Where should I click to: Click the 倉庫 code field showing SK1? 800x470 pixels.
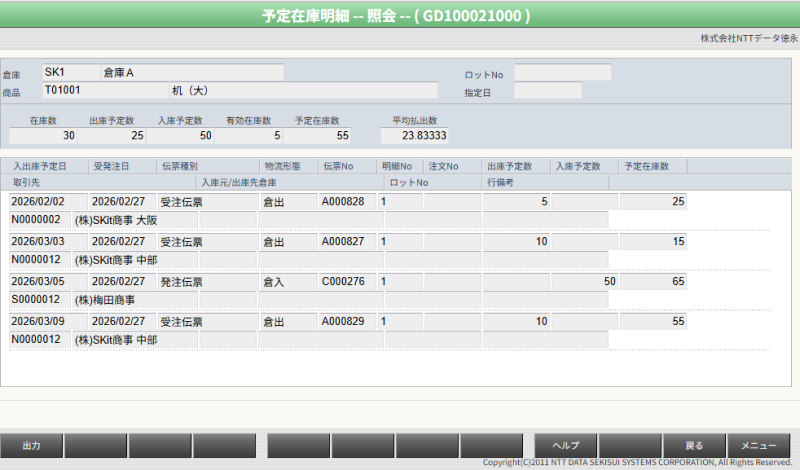tap(70, 73)
